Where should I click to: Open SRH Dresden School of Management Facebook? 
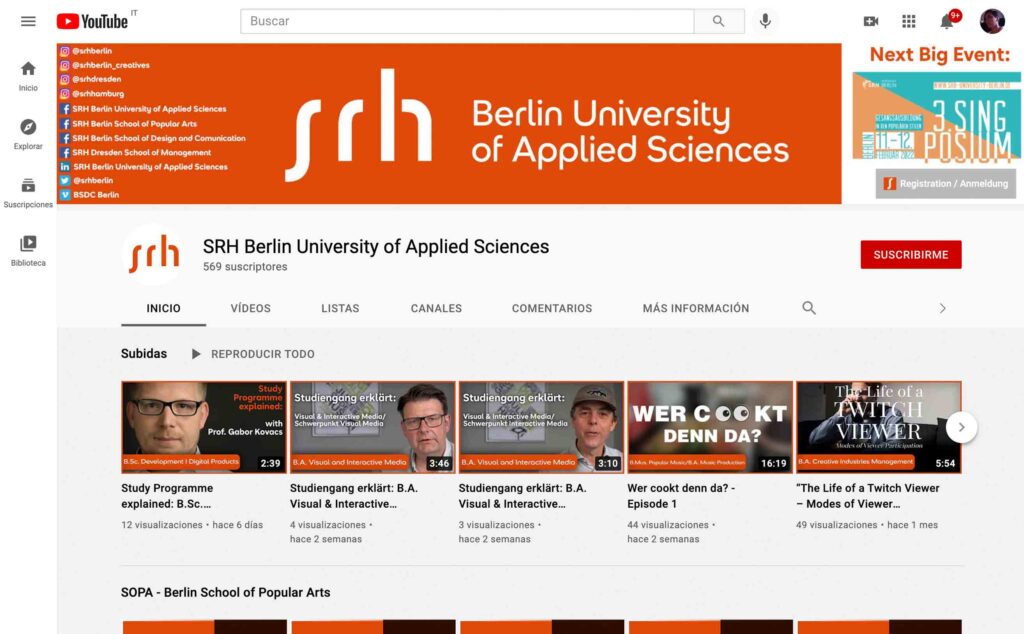pos(136,153)
